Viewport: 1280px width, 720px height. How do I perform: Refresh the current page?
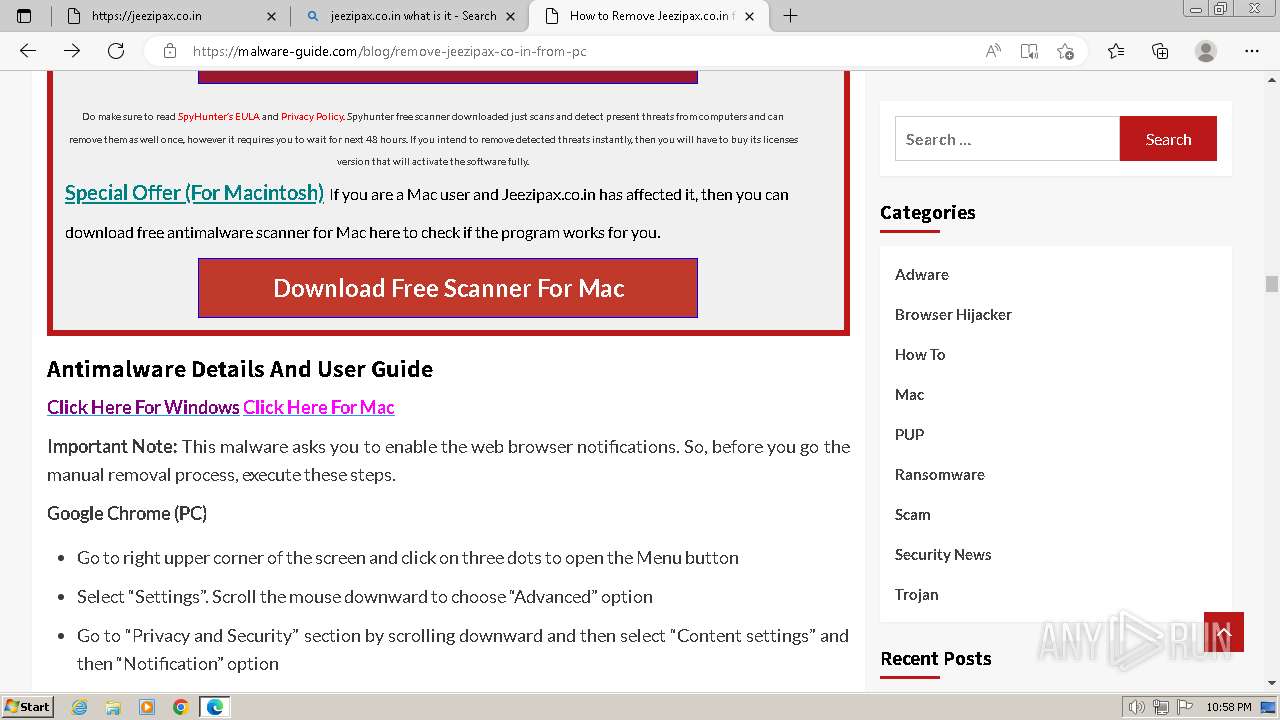(x=116, y=51)
